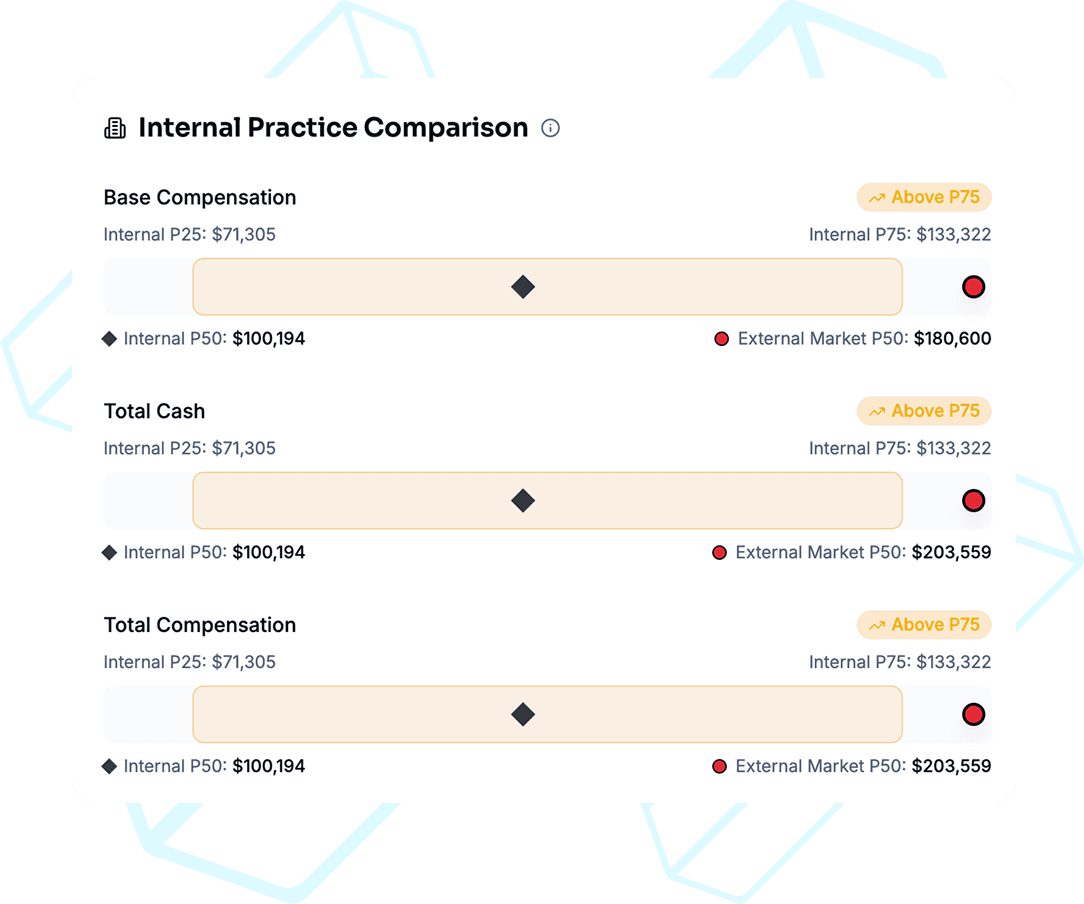Screen dimensions: 1084x904
Task: Click the Internal P75 value for Base Compensation
Action: pos(900,234)
